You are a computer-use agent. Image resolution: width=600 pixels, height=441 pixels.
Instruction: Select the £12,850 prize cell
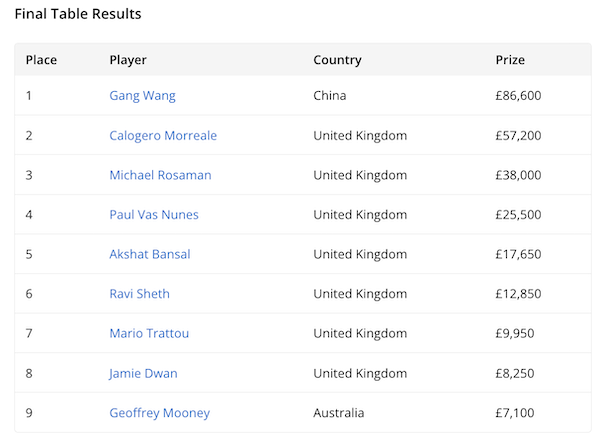518,294
